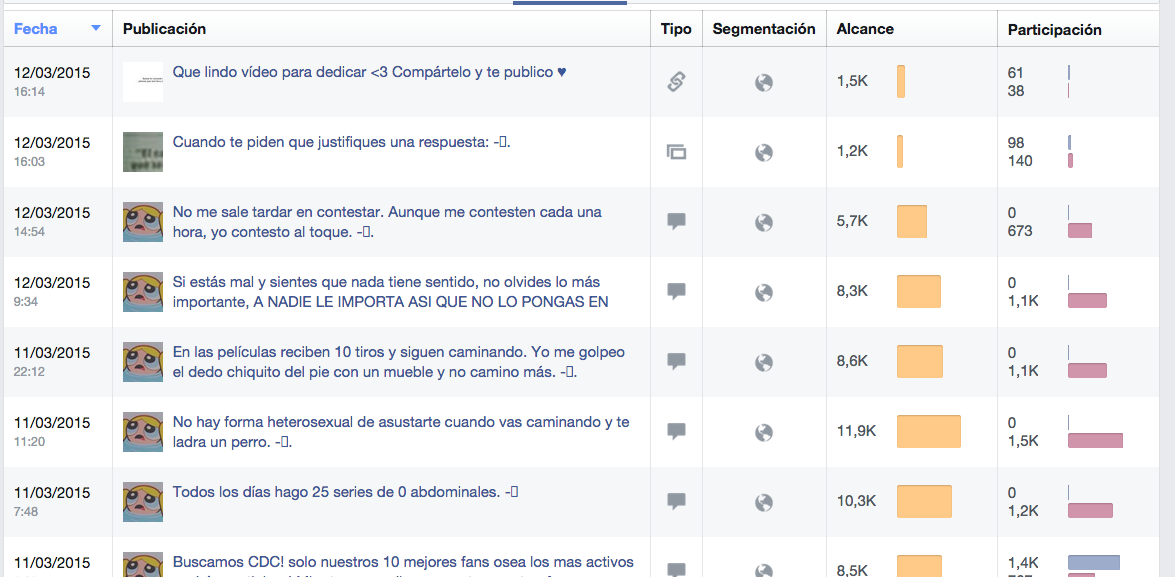Click globe segmentation icon for 'No me sale tardar' post
Viewport: 1175px width, 577px height.
point(764,222)
